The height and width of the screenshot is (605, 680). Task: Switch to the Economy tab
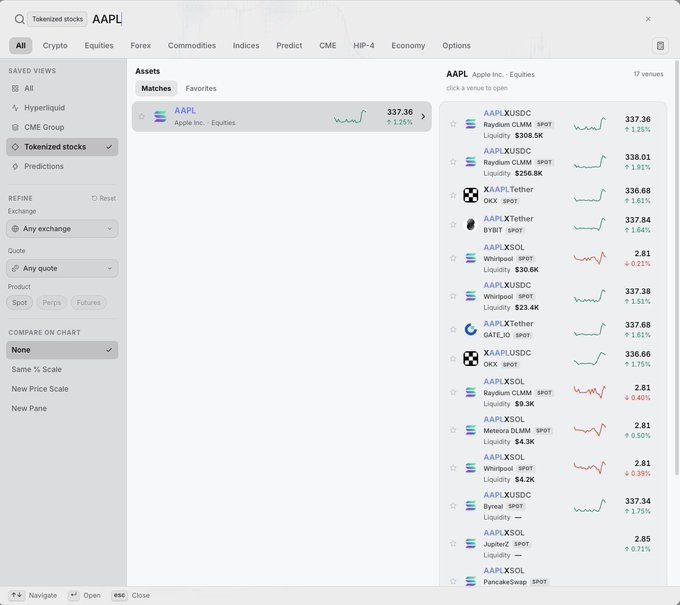[x=408, y=46]
